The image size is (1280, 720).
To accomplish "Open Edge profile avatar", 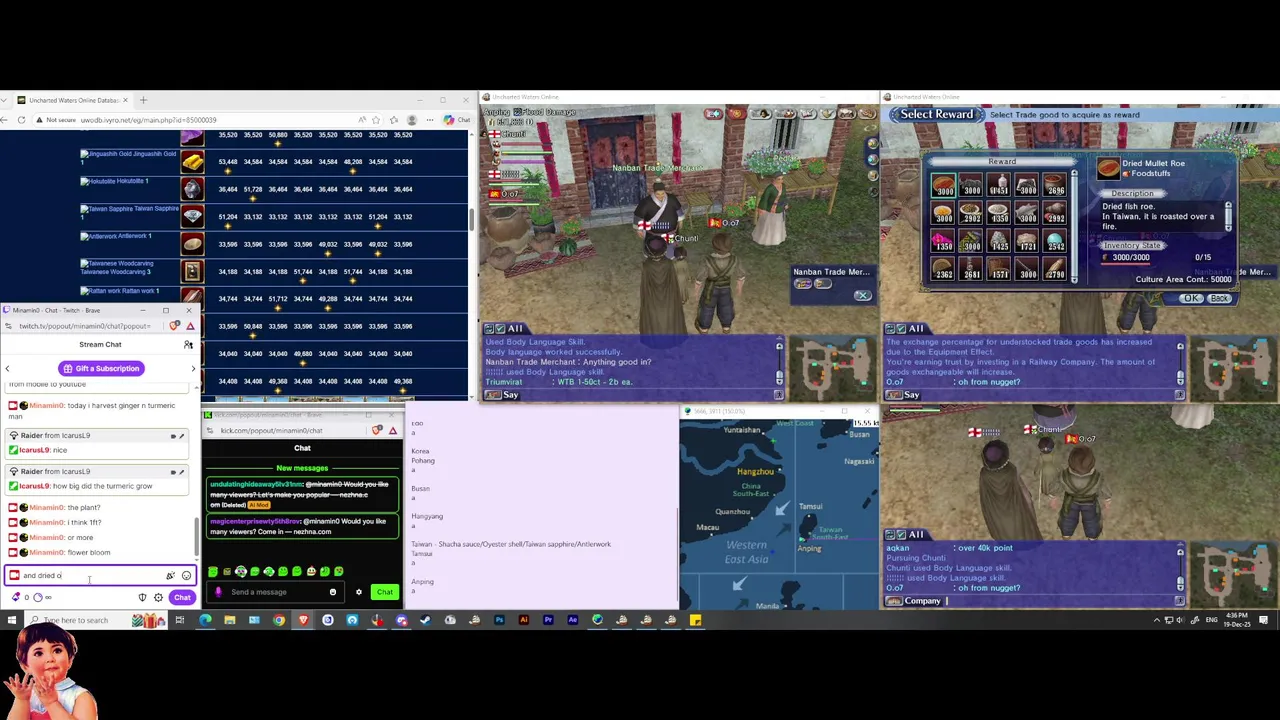I will tap(411, 120).
